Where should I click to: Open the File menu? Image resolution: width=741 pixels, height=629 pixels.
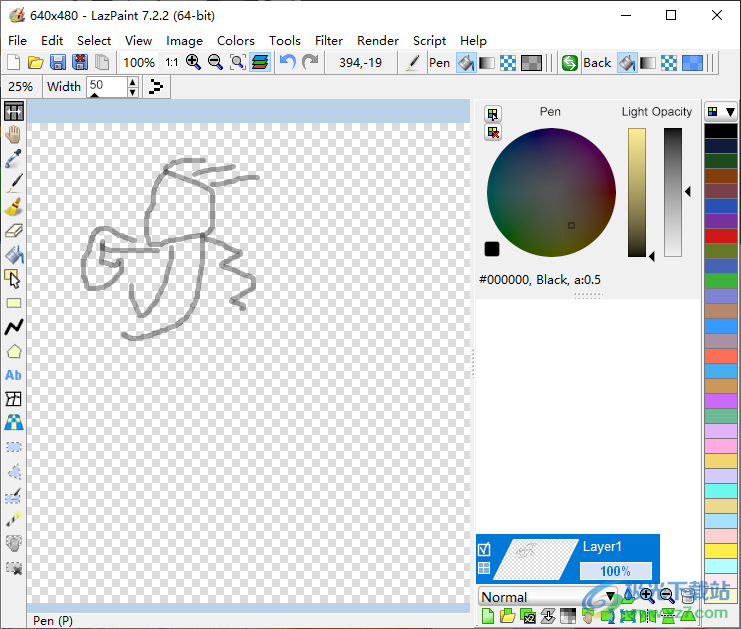[x=17, y=41]
